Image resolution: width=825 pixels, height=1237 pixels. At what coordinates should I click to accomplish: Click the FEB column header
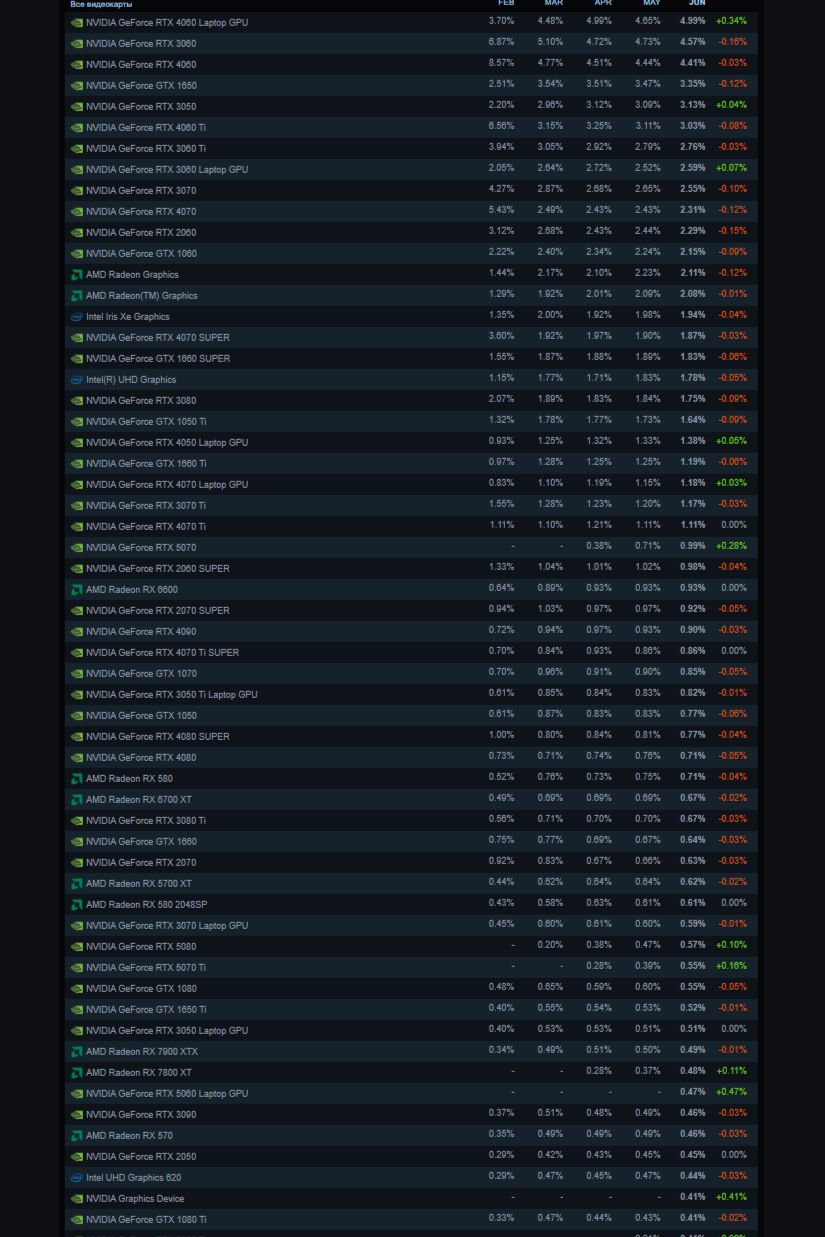click(506, 3)
